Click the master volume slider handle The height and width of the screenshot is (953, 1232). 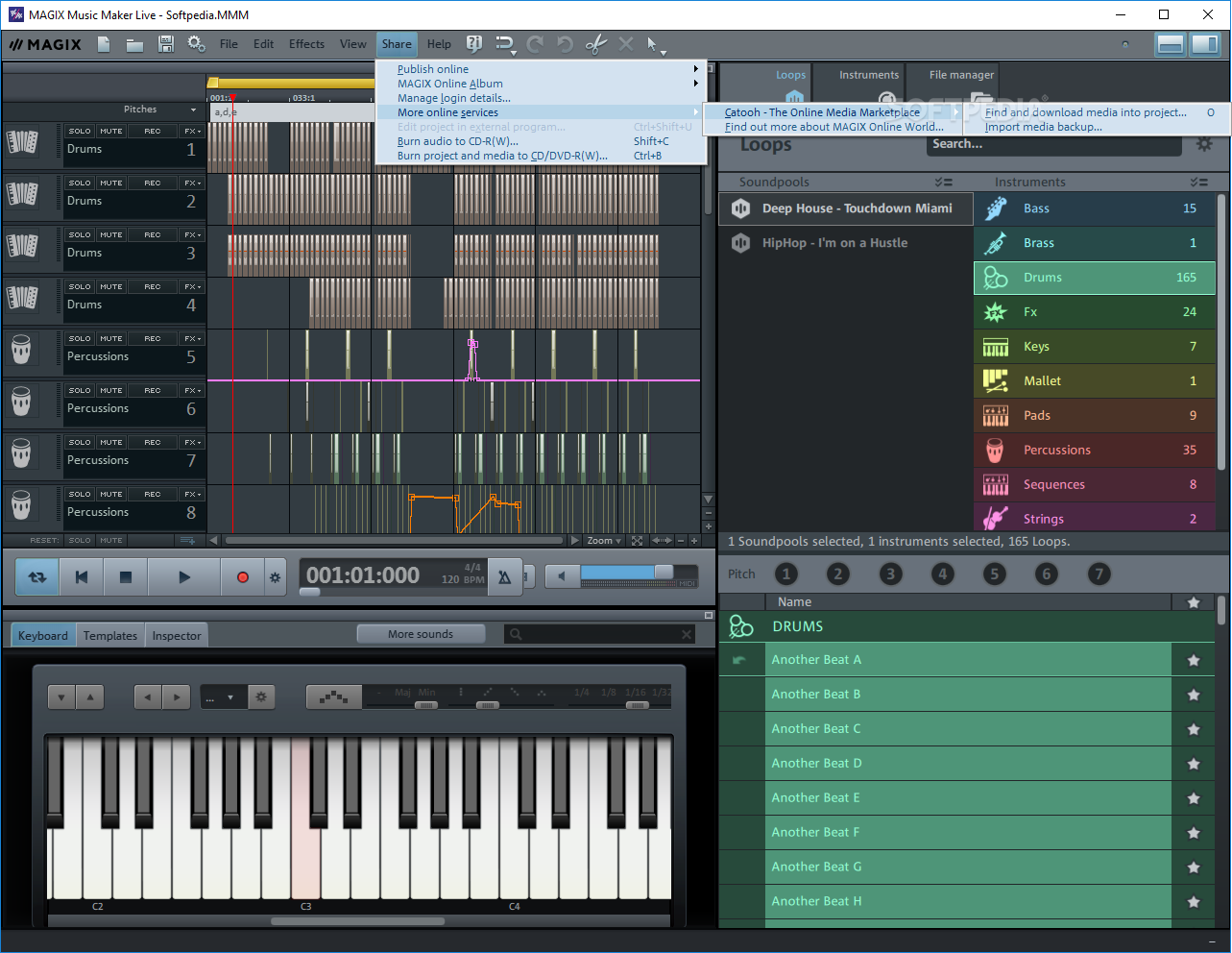click(x=664, y=573)
